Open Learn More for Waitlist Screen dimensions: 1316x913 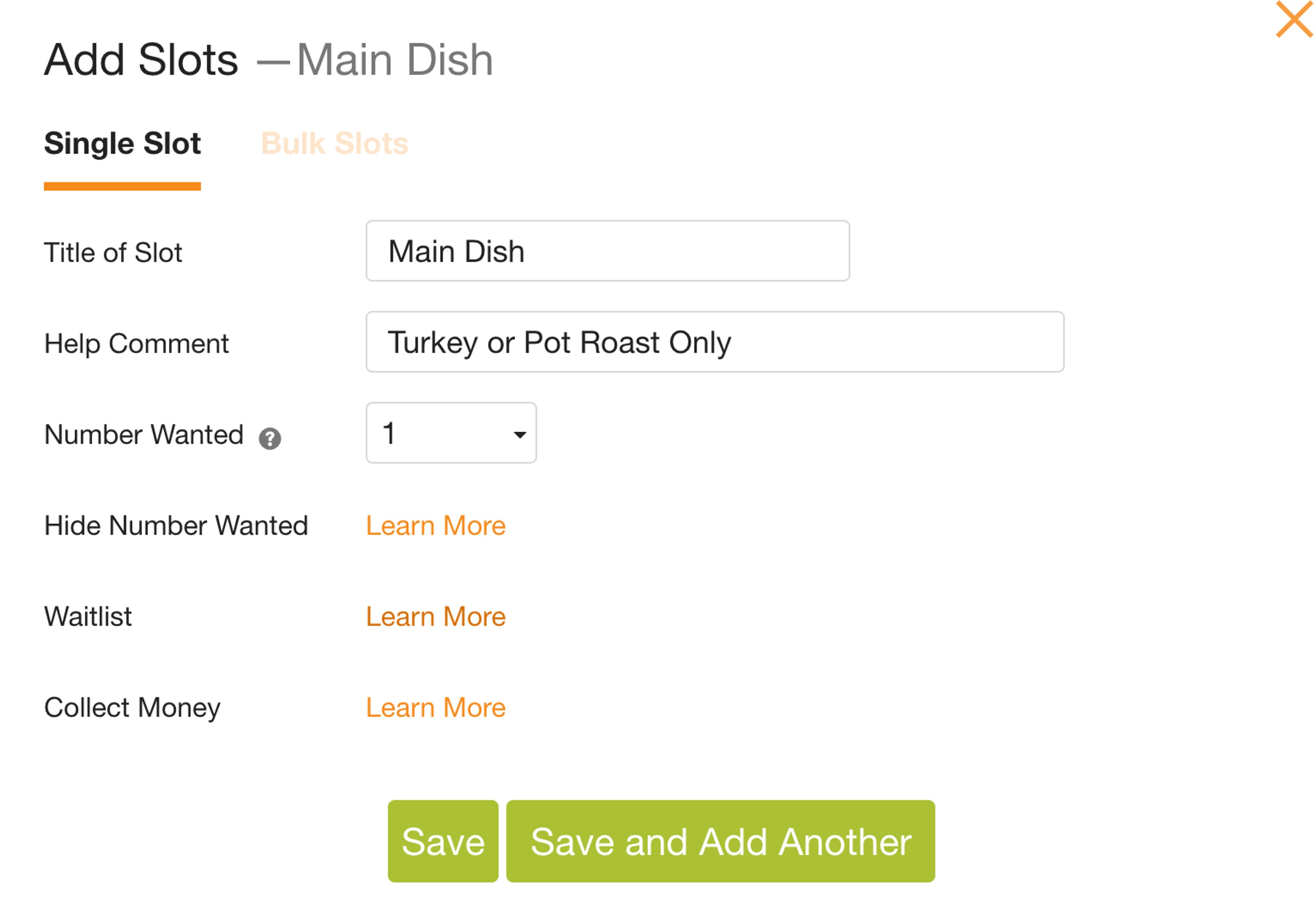436,616
